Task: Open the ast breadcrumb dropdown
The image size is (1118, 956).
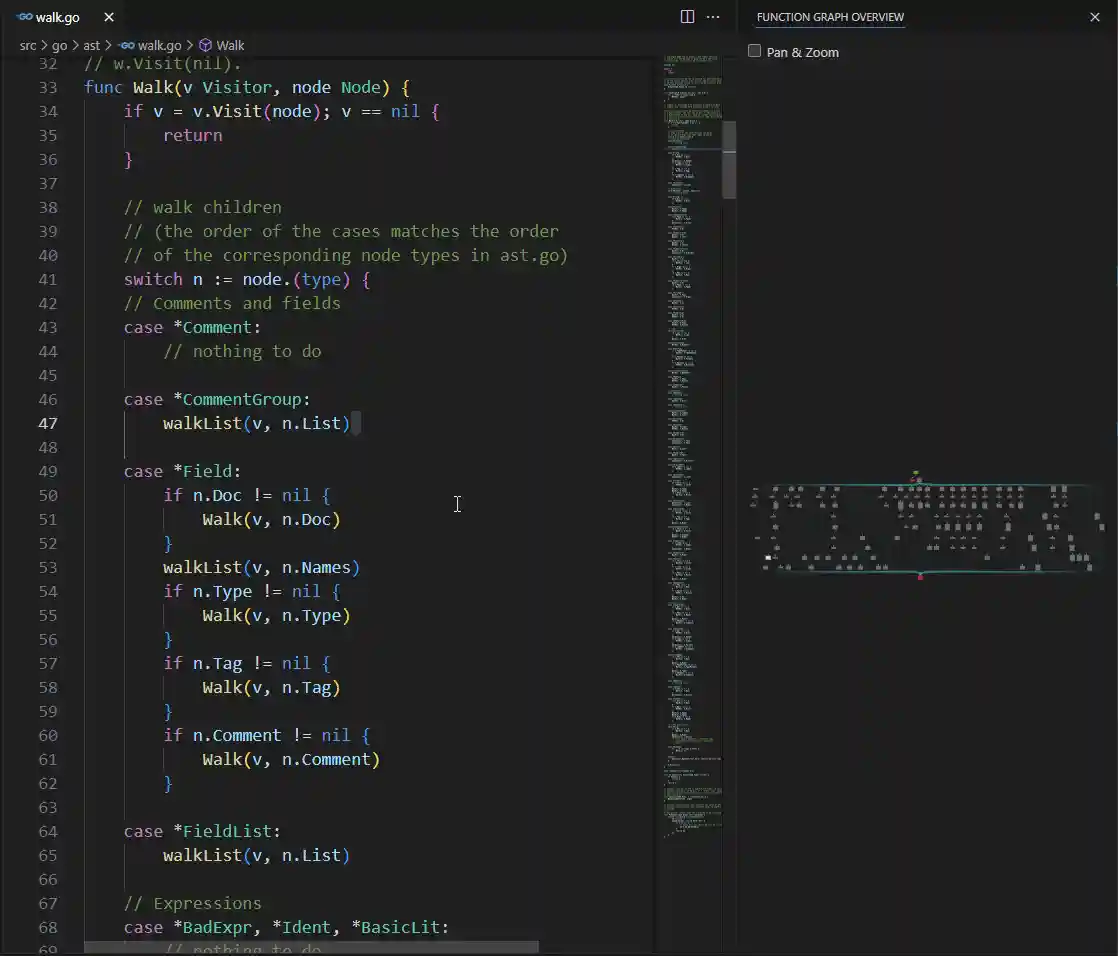Action: tap(91, 45)
